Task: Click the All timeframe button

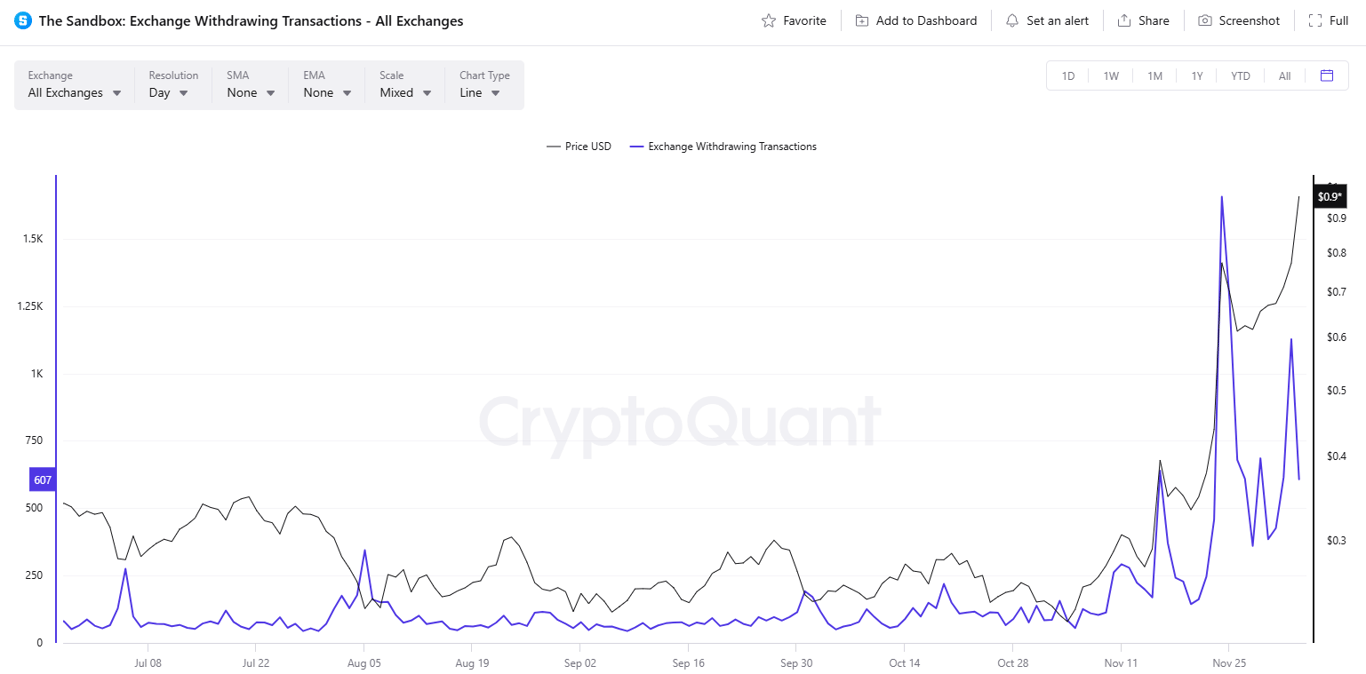Action: coord(1284,75)
